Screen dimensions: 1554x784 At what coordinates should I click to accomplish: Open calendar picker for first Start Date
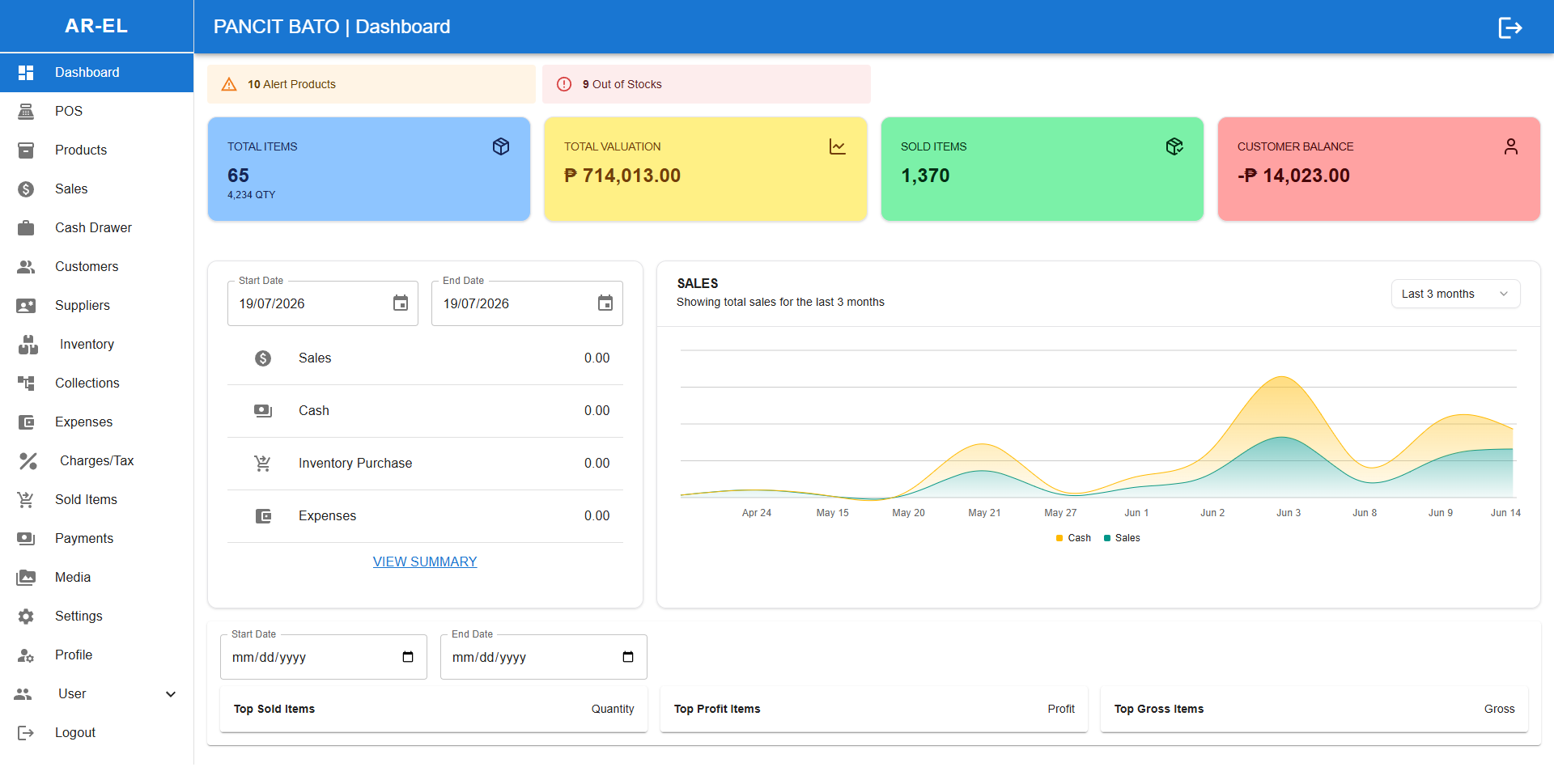coord(401,303)
